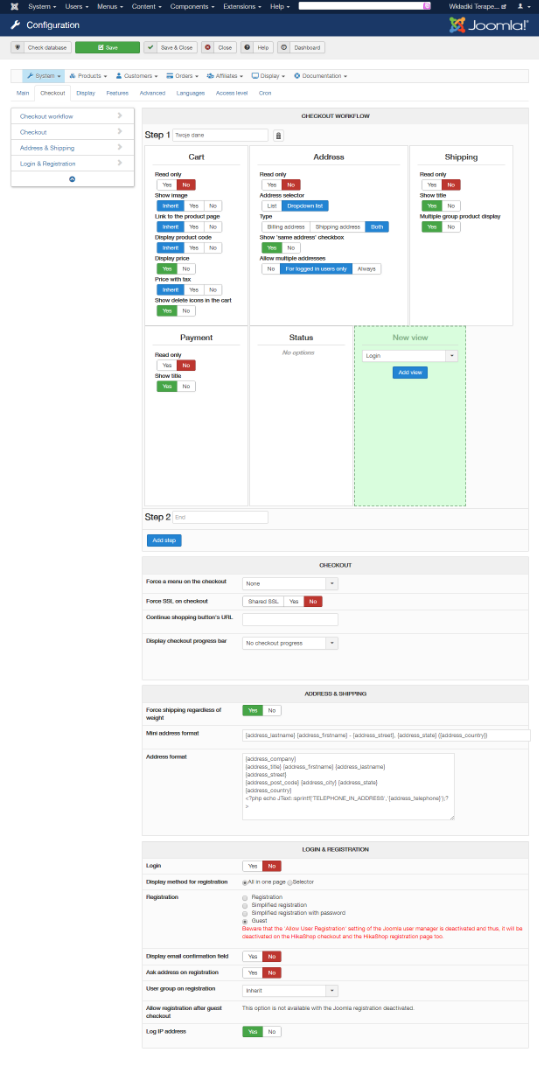The height and width of the screenshot is (1080, 539).
Task: Set Show delete icons in the cart to No
Action: [x=187, y=311]
